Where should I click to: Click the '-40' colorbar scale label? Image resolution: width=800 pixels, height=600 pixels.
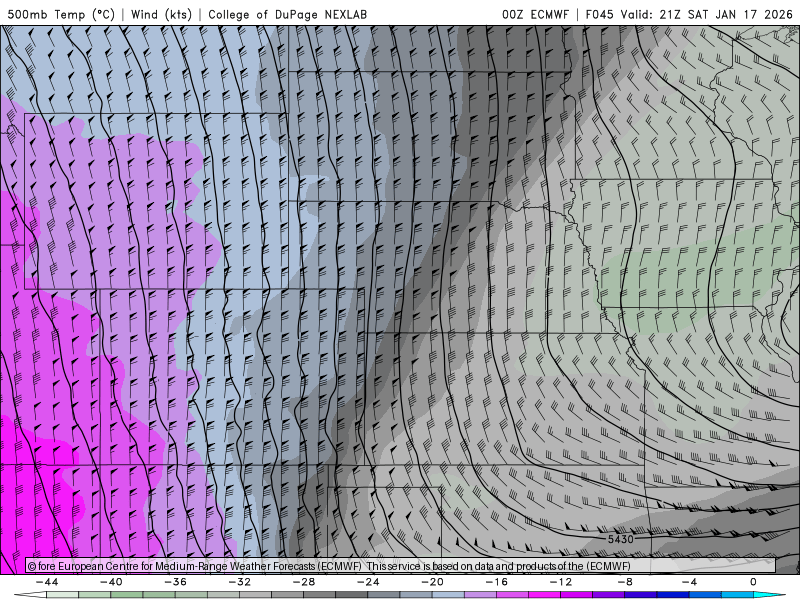pos(111,582)
